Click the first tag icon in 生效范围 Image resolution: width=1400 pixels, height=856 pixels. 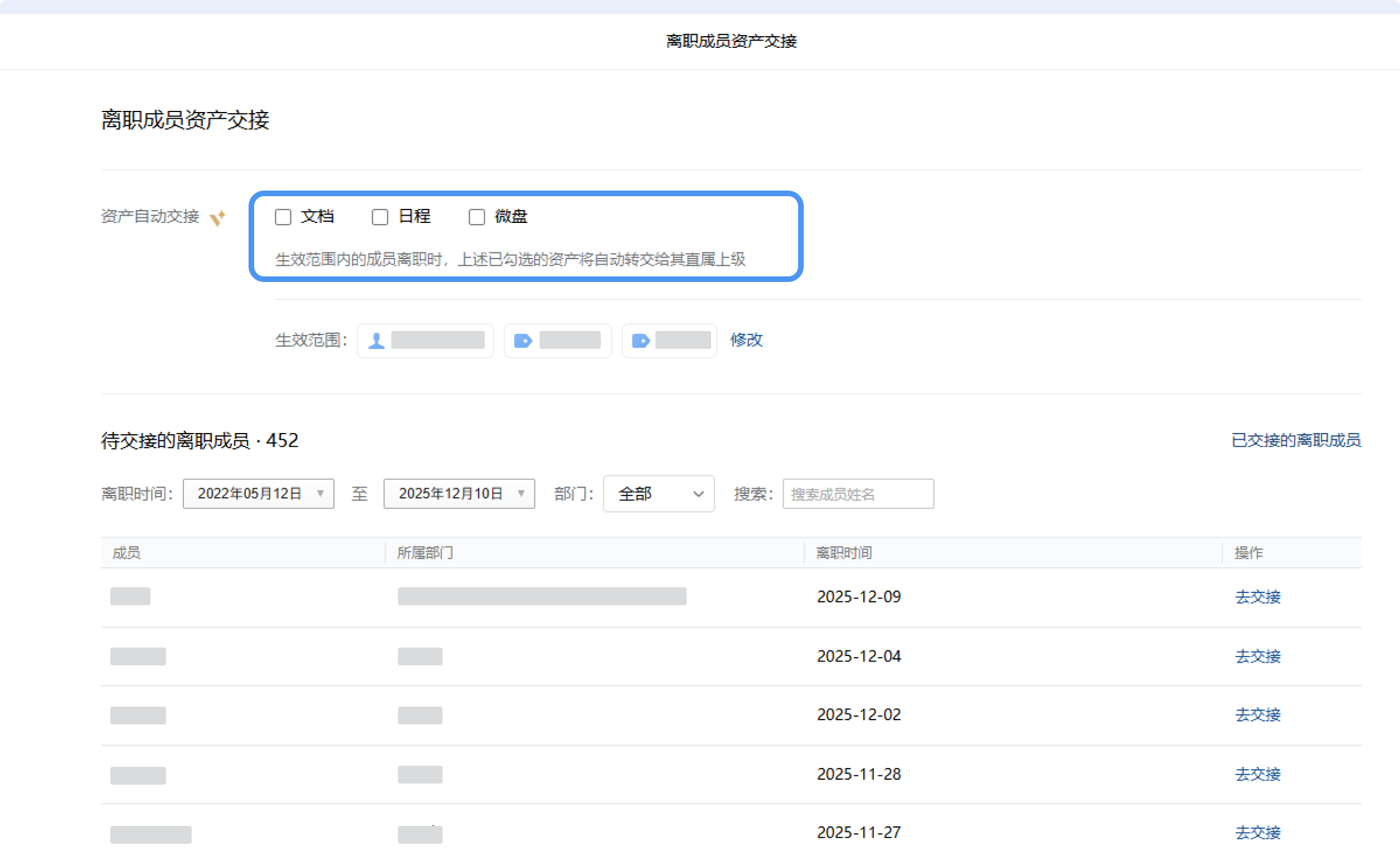click(523, 341)
